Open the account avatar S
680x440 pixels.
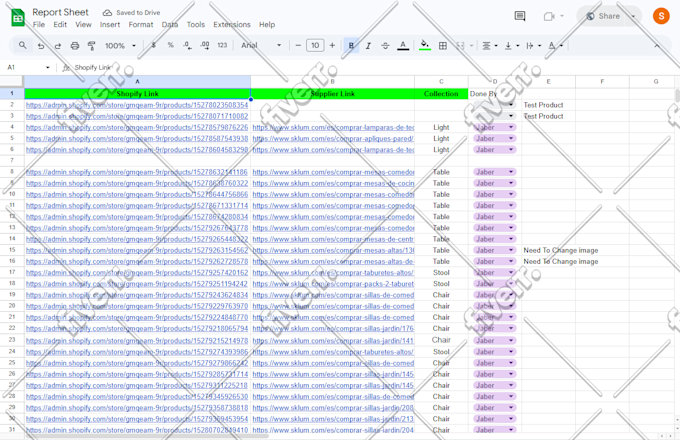(x=661, y=16)
